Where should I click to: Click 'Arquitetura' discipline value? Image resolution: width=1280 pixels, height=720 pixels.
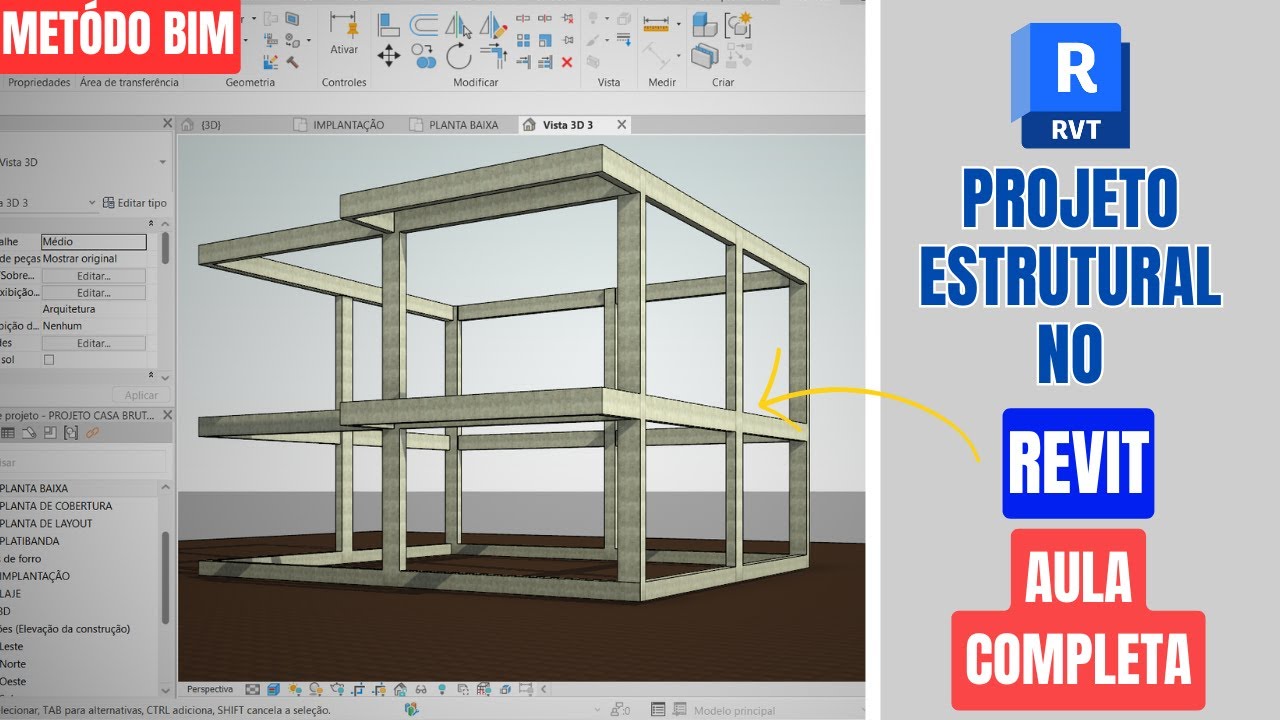[x=69, y=310]
